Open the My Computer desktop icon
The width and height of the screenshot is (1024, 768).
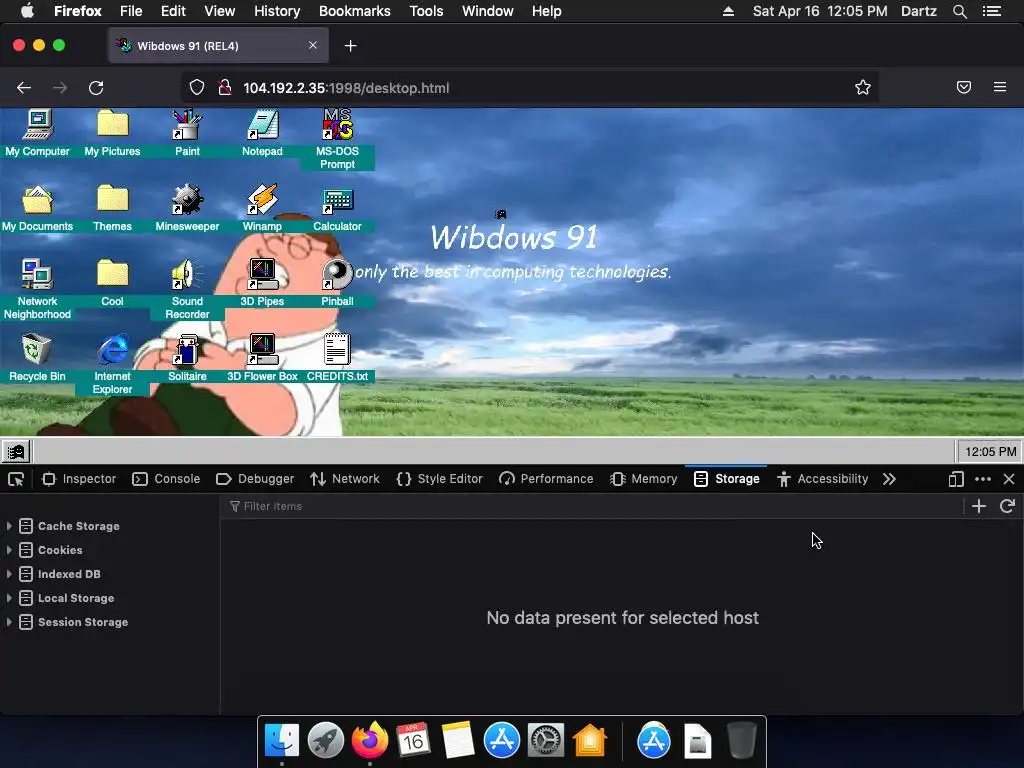point(37,133)
